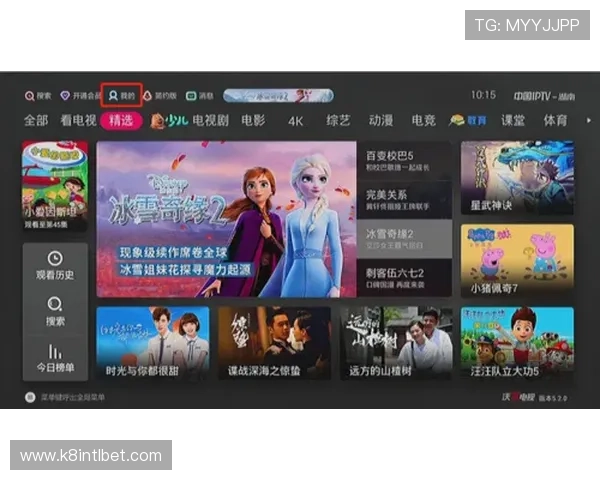Open 观看历史 clock icon in sidebar

[55, 258]
